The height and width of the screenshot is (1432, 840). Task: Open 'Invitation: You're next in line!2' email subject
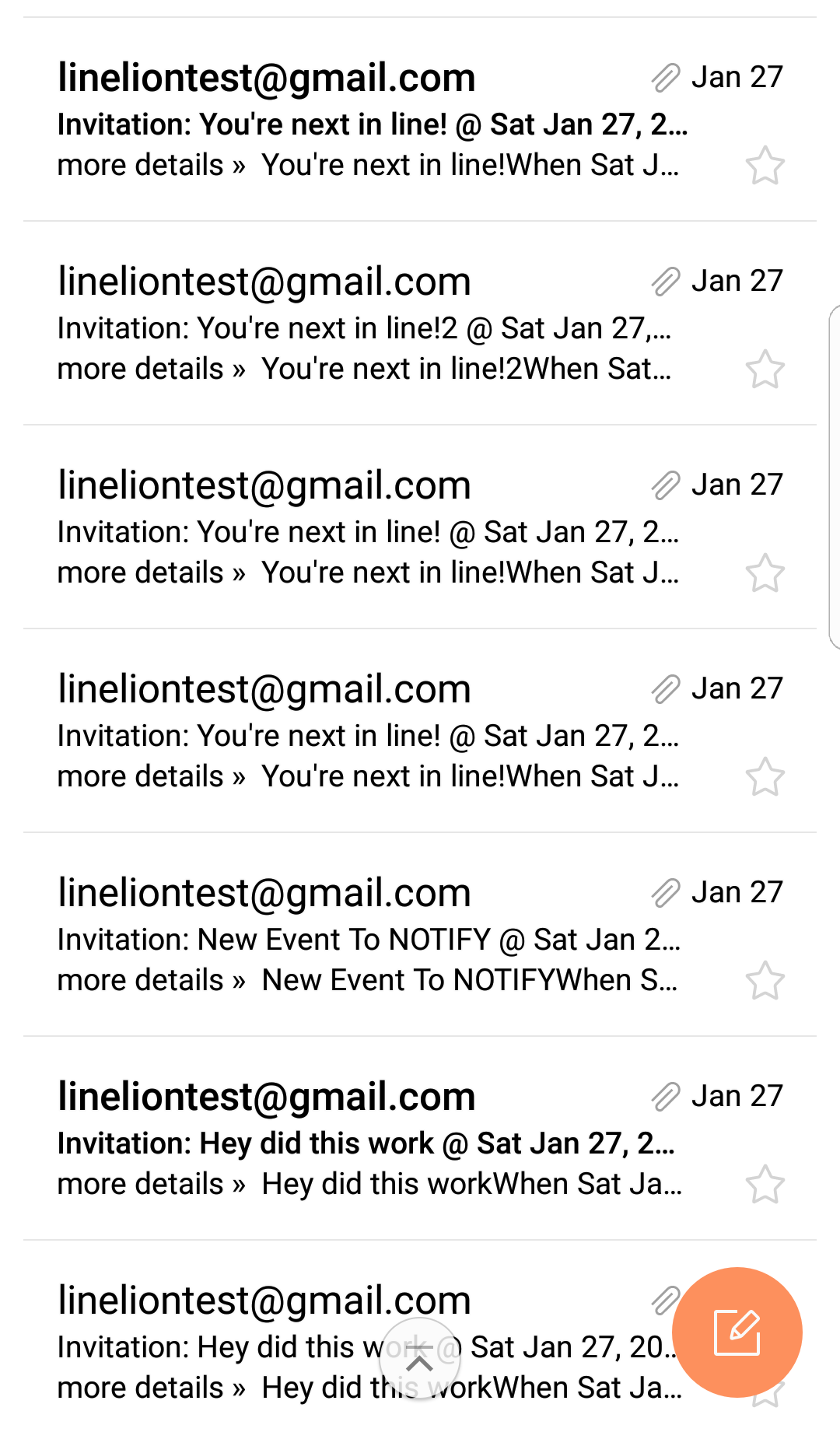(364, 328)
